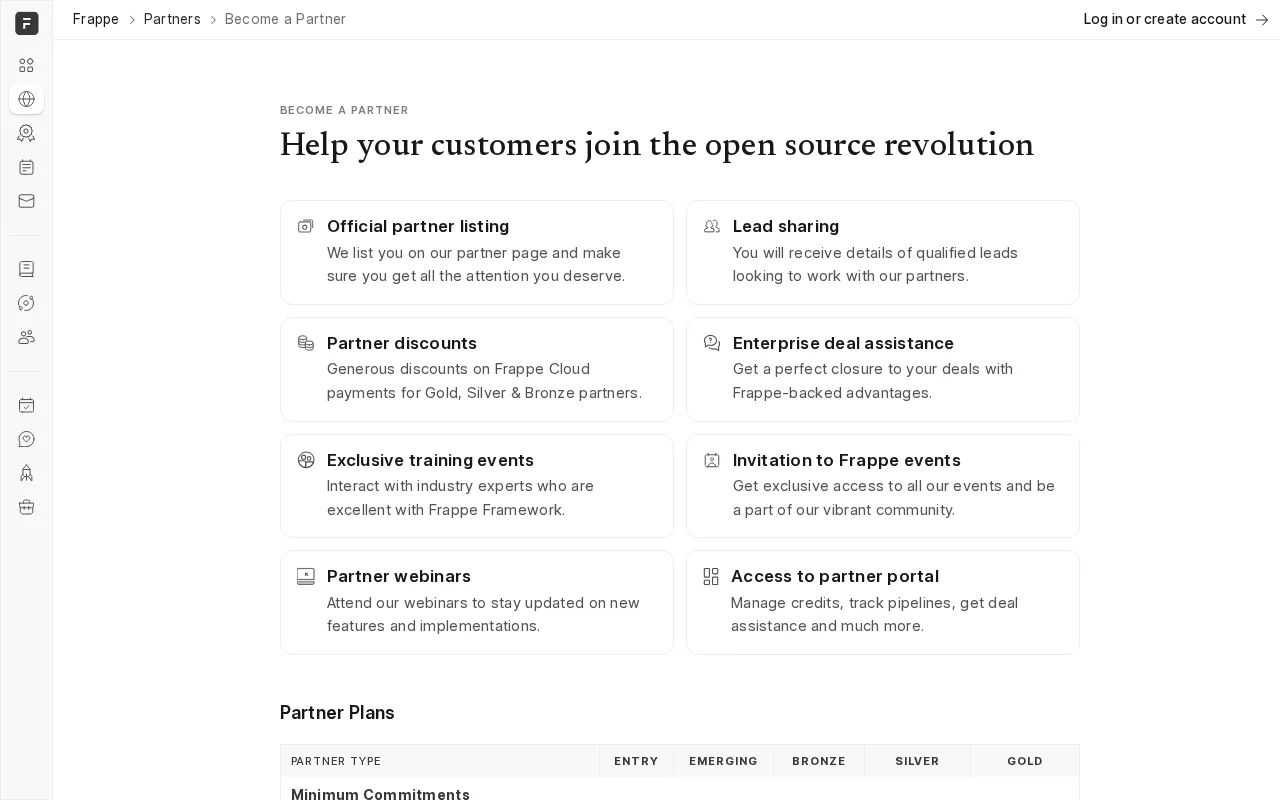Click the Access to partner portal heading
This screenshot has height=800, width=1280.
pyautogui.click(x=835, y=576)
